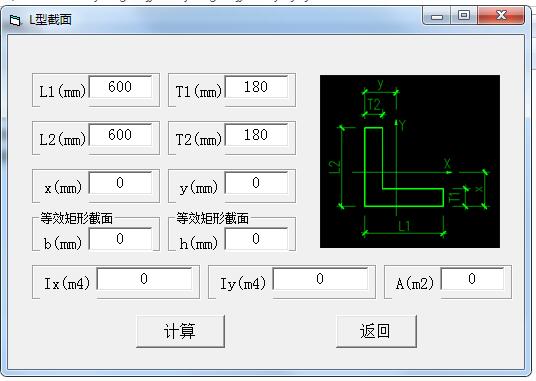Viewport: 536px width, 381px height.
Task: Select the T2(mm) value box
Action: coord(256,135)
